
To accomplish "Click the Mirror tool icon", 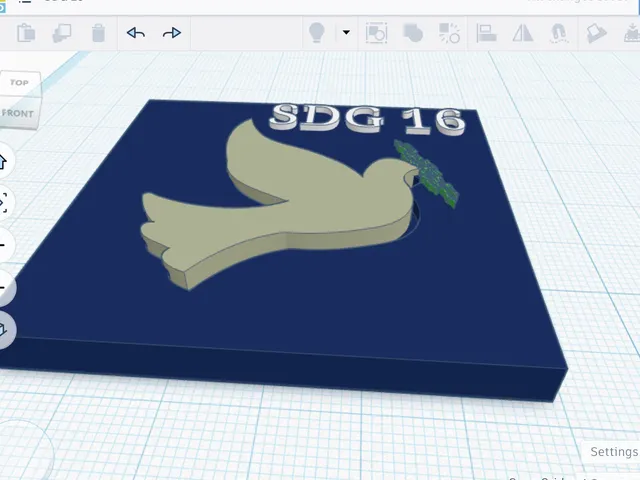I will pos(523,33).
